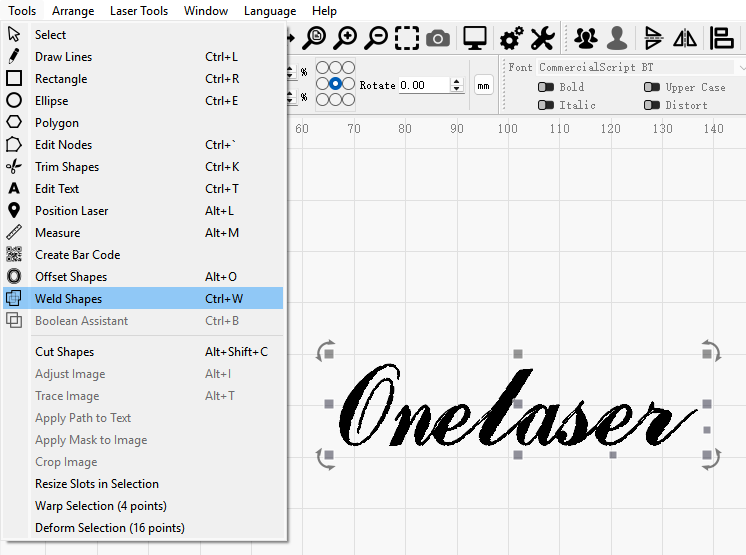Enable the Italic font switch
The image size is (746, 555).
click(546, 105)
